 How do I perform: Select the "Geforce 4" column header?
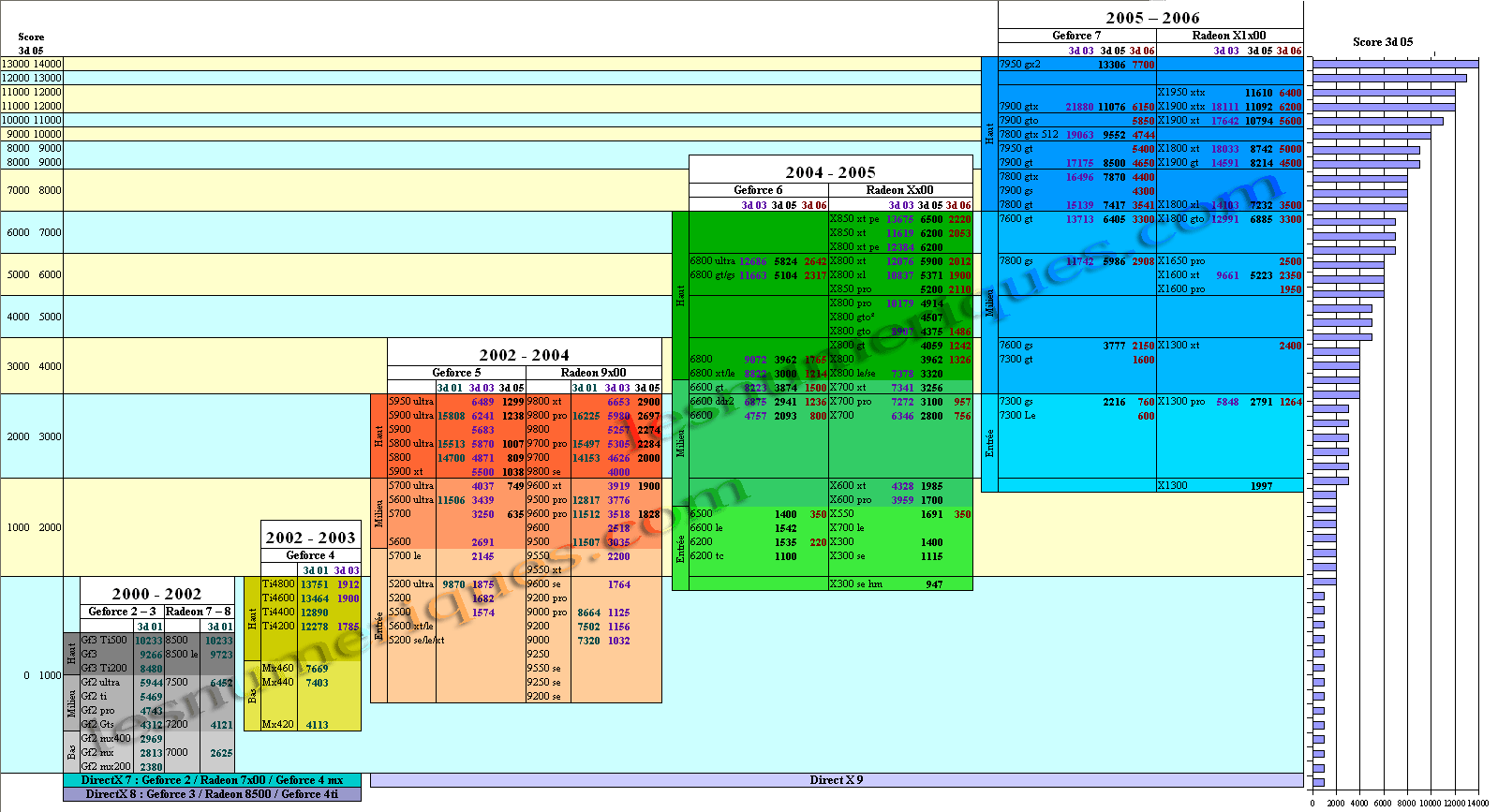pyautogui.click(x=310, y=555)
